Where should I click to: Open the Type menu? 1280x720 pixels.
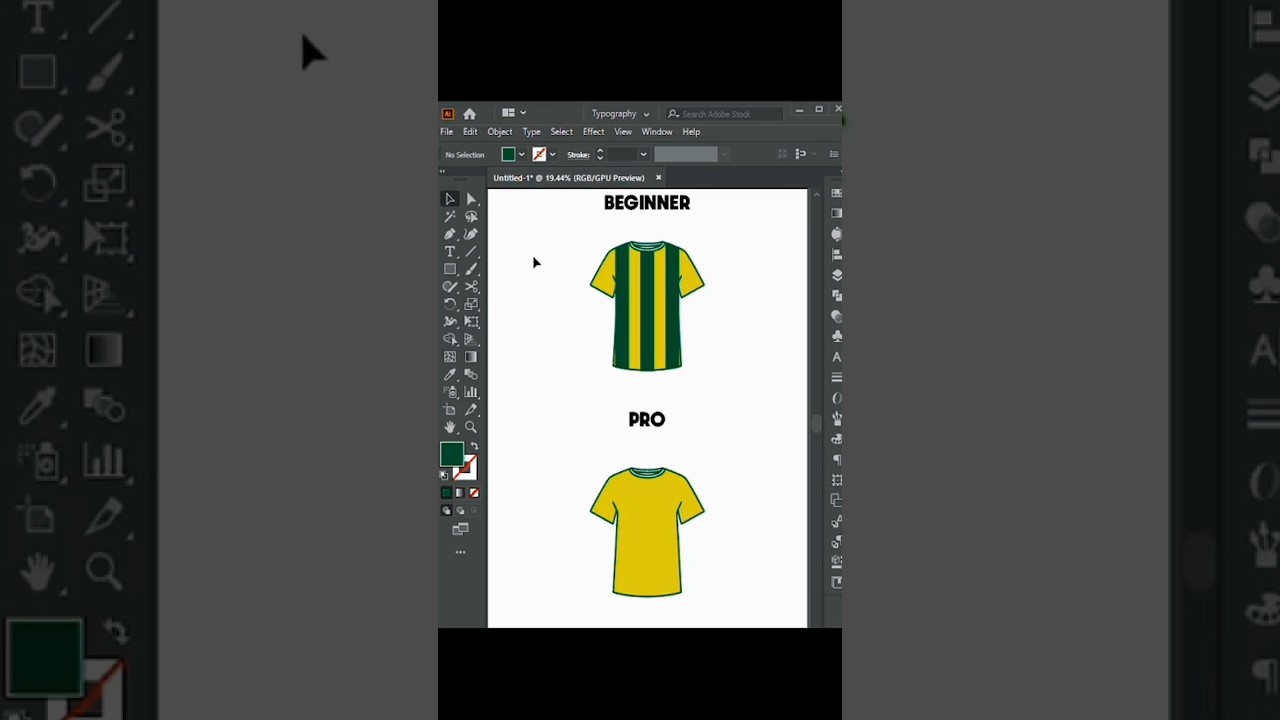[532, 132]
